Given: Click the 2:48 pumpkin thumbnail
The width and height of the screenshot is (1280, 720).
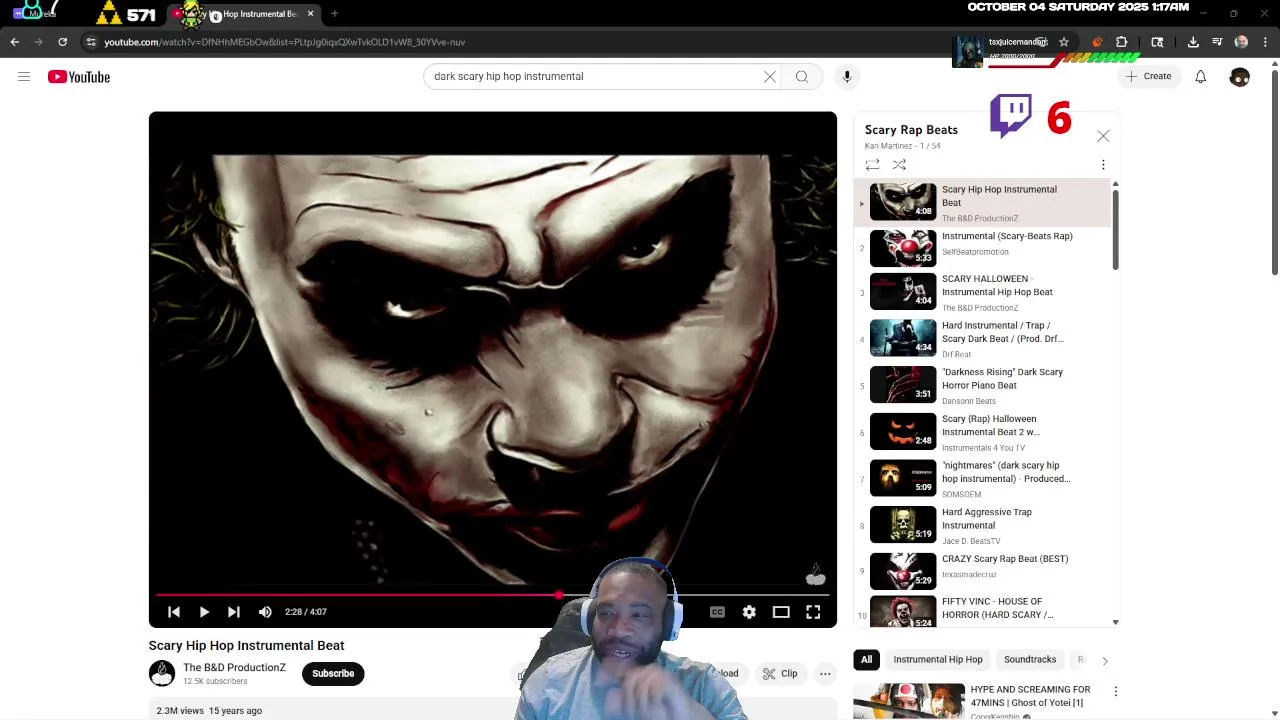Looking at the screenshot, I should click(903, 432).
